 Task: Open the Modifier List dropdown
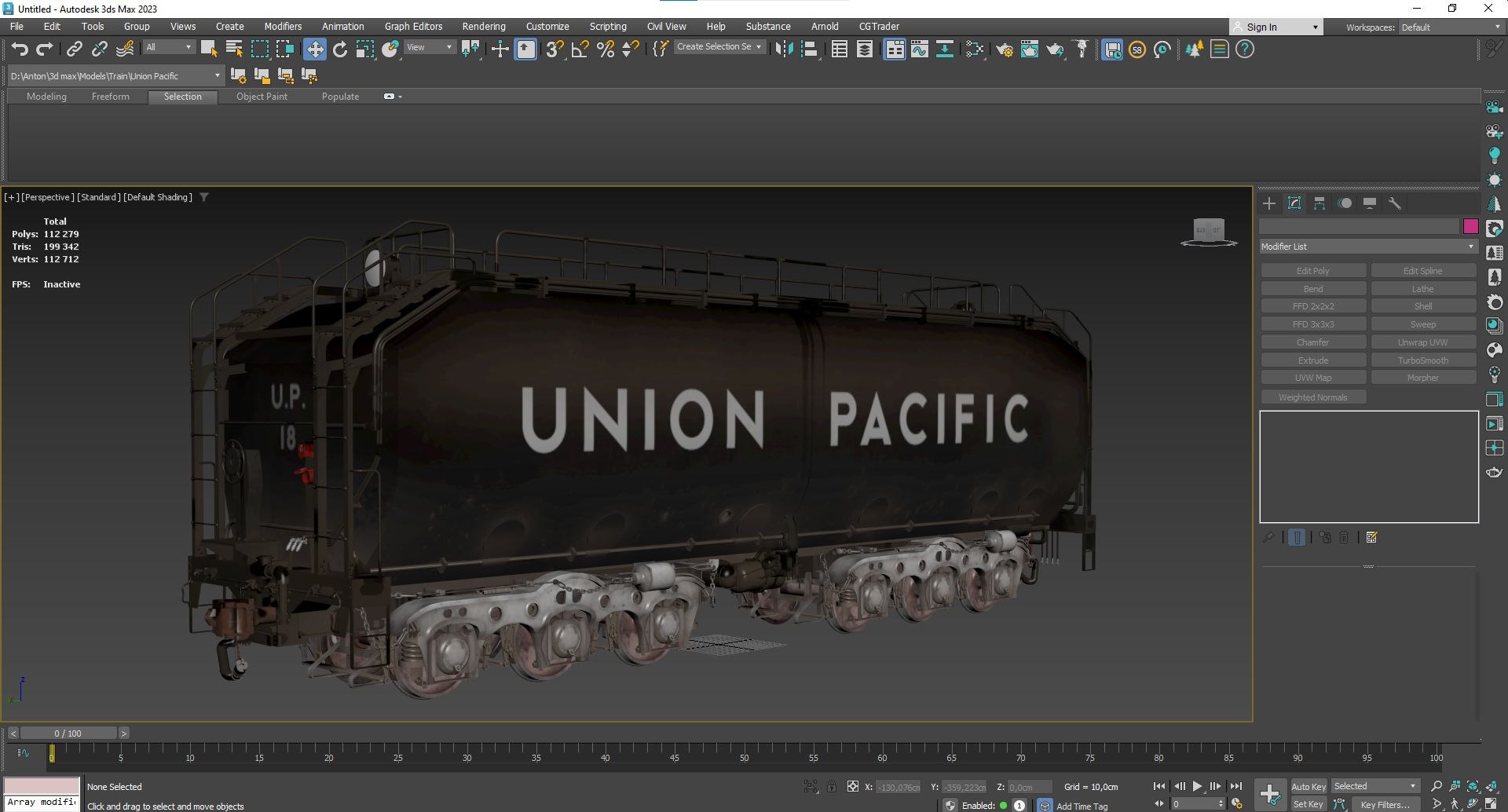(x=1368, y=247)
